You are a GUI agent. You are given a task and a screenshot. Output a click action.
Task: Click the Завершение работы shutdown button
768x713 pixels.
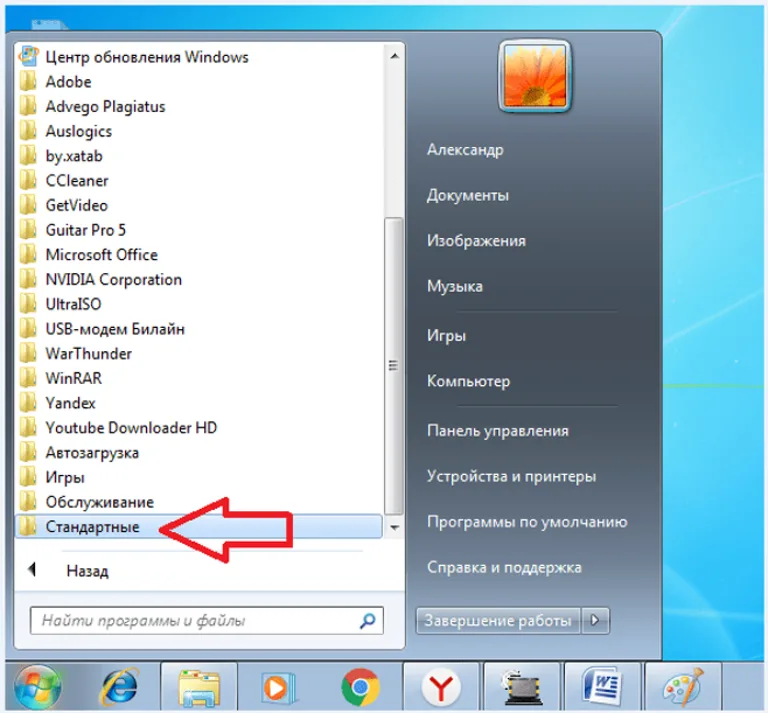click(x=498, y=621)
